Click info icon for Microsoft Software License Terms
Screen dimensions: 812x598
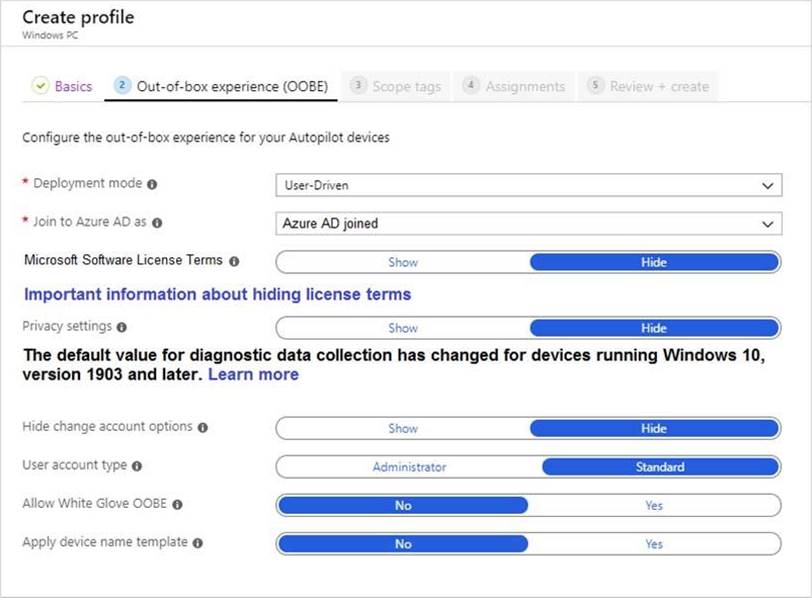click(234, 261)
